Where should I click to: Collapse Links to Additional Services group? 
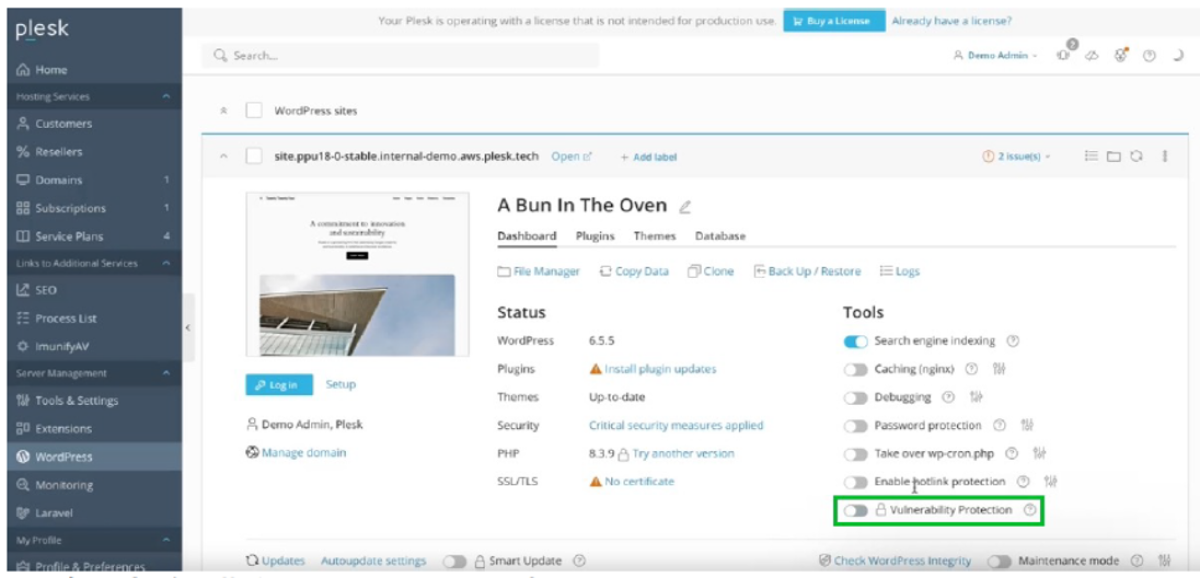click(166, 263)
